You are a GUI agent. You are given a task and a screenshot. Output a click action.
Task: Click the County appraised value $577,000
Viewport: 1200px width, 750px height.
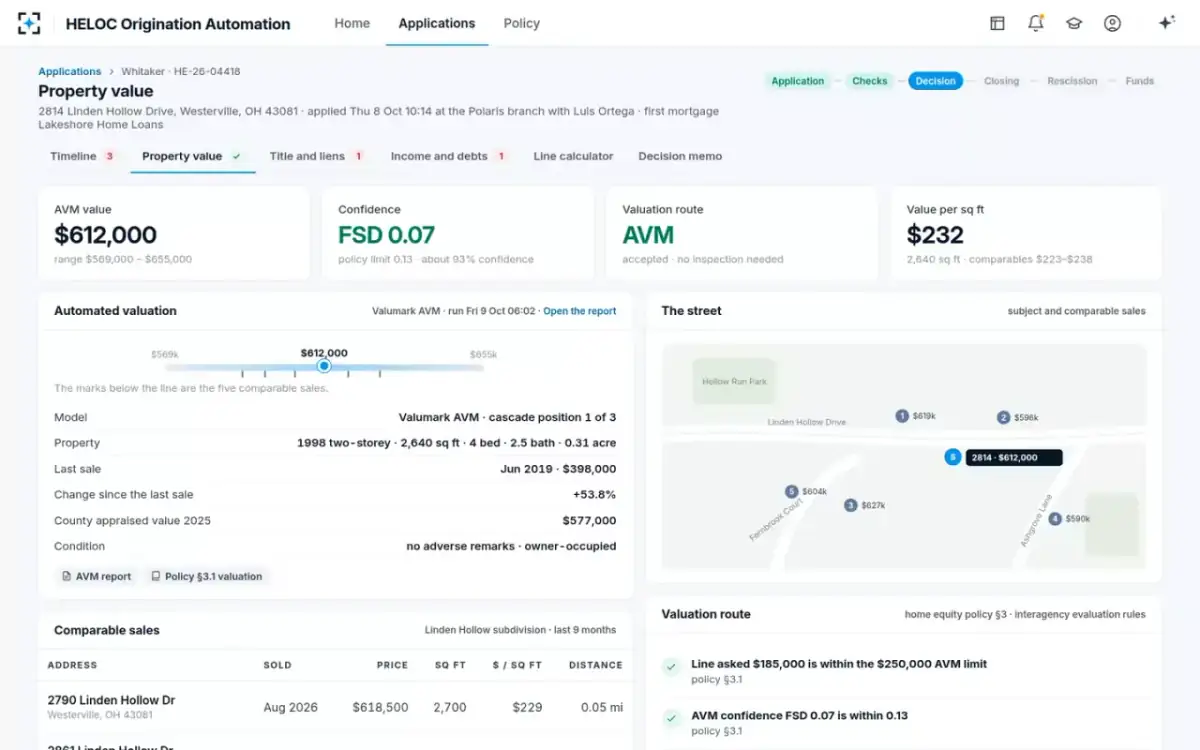[x=589, y=521]
